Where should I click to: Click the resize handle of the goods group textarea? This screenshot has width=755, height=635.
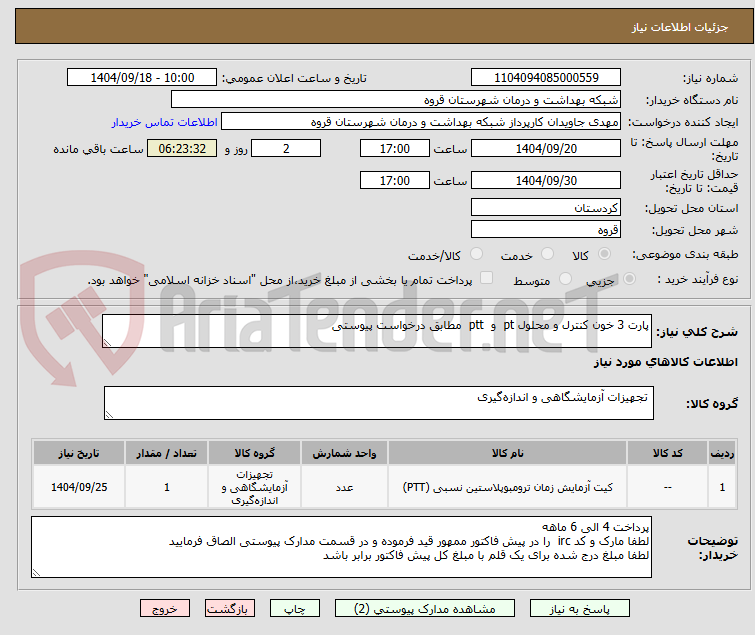click(x=109, y=415)
